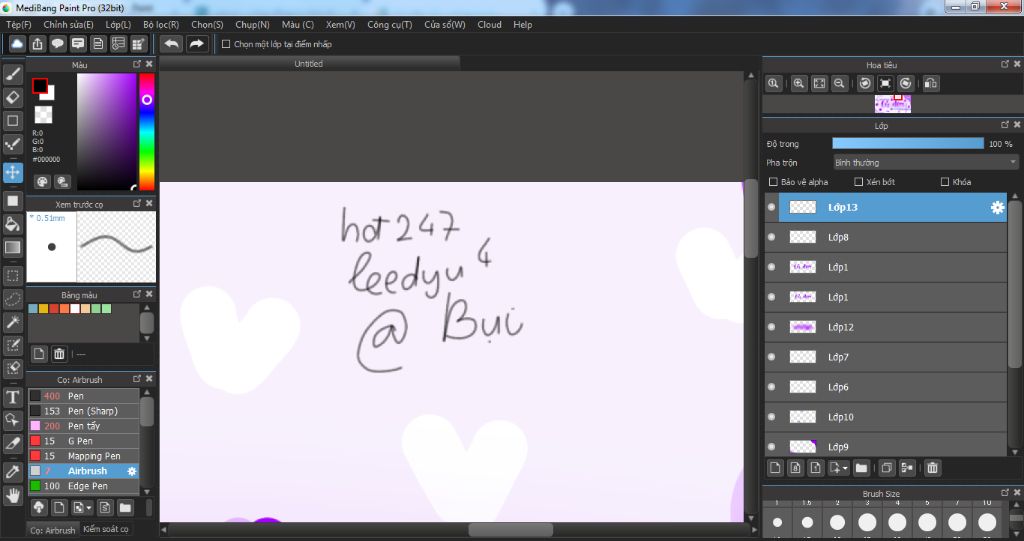The width and height of the screenshot is (1024, 541).
Task: Open the Tệp(F) menu
Action: pos(18,24)
